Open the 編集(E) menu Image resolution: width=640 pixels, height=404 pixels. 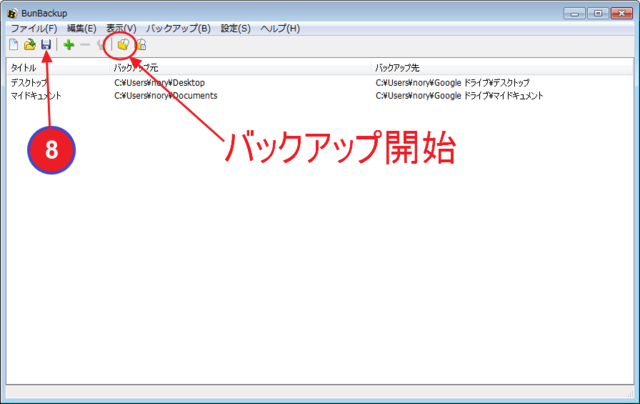tap(82, 28)
